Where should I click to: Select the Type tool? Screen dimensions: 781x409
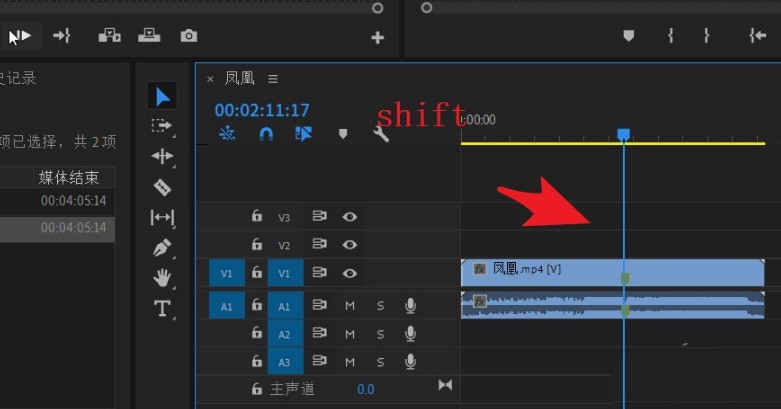[162, 309]
